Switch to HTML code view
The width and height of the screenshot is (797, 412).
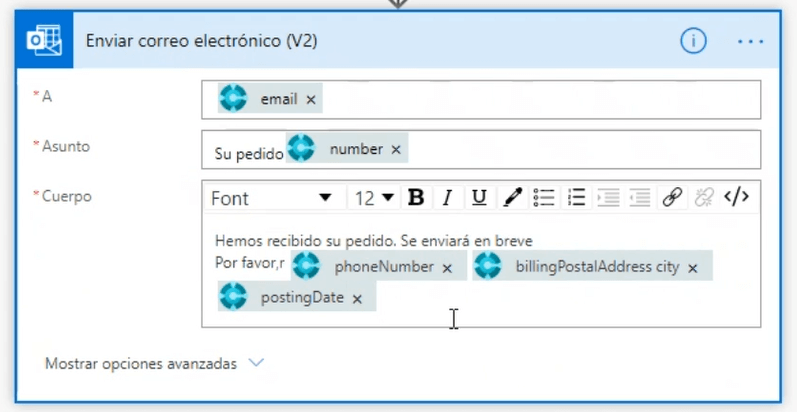click(736, 197)
